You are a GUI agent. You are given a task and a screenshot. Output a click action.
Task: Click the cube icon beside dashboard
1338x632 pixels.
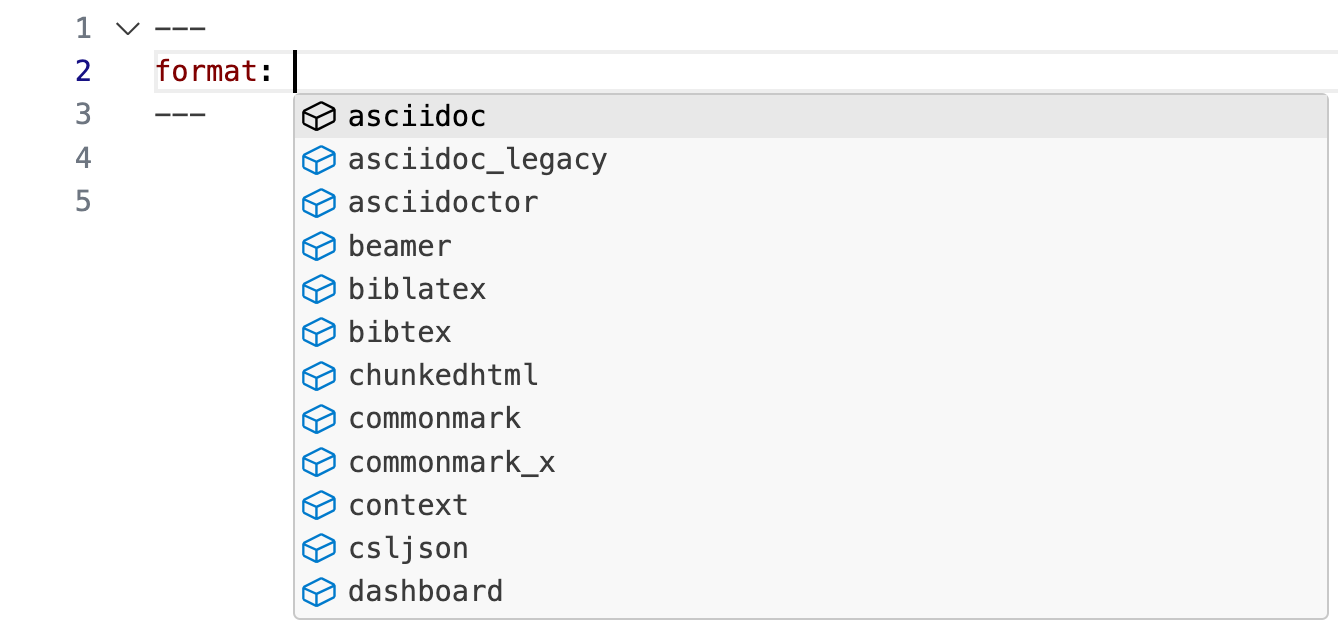click(318, 591)
